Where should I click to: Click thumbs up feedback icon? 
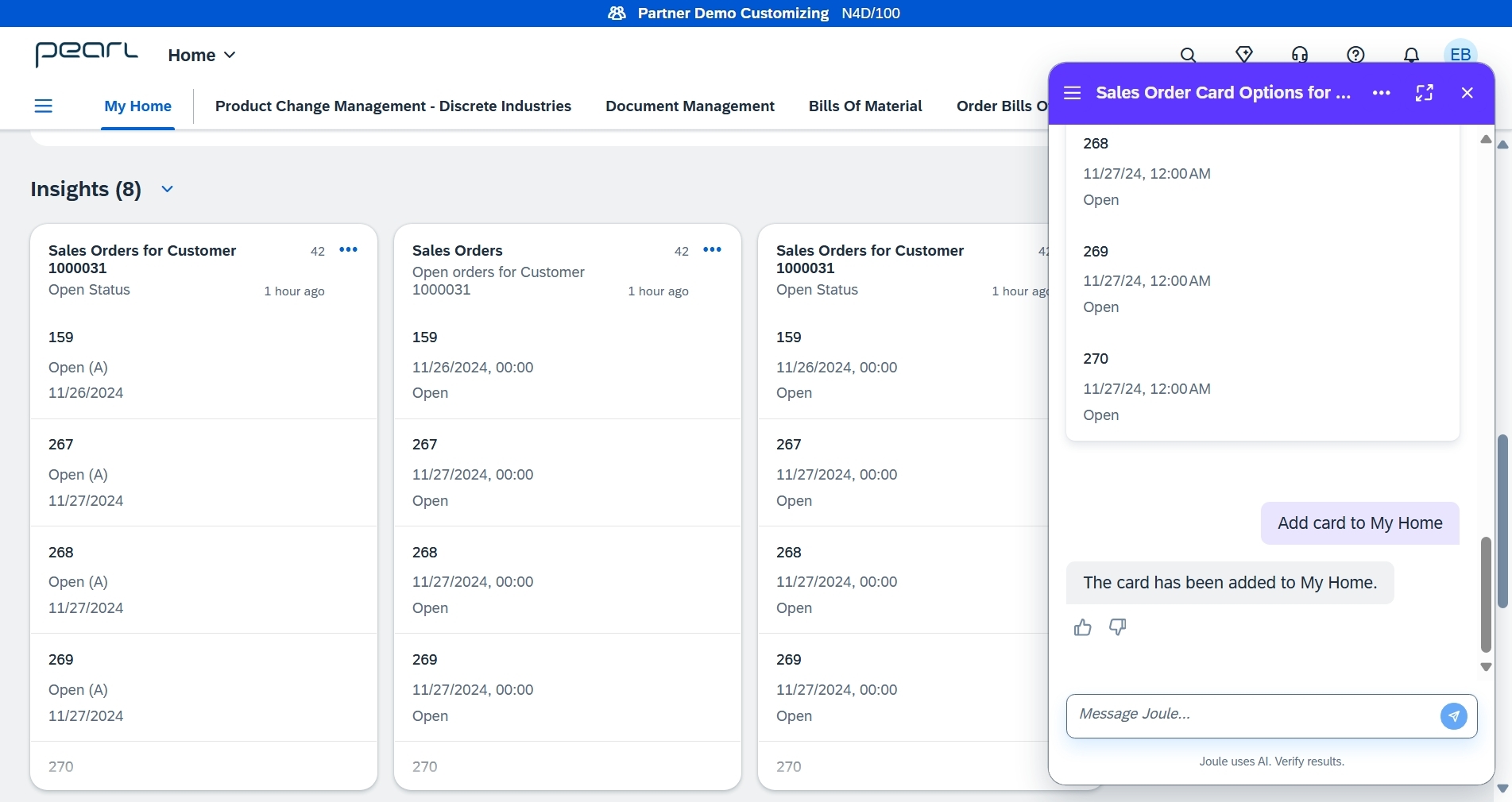tap(1082, 627)
